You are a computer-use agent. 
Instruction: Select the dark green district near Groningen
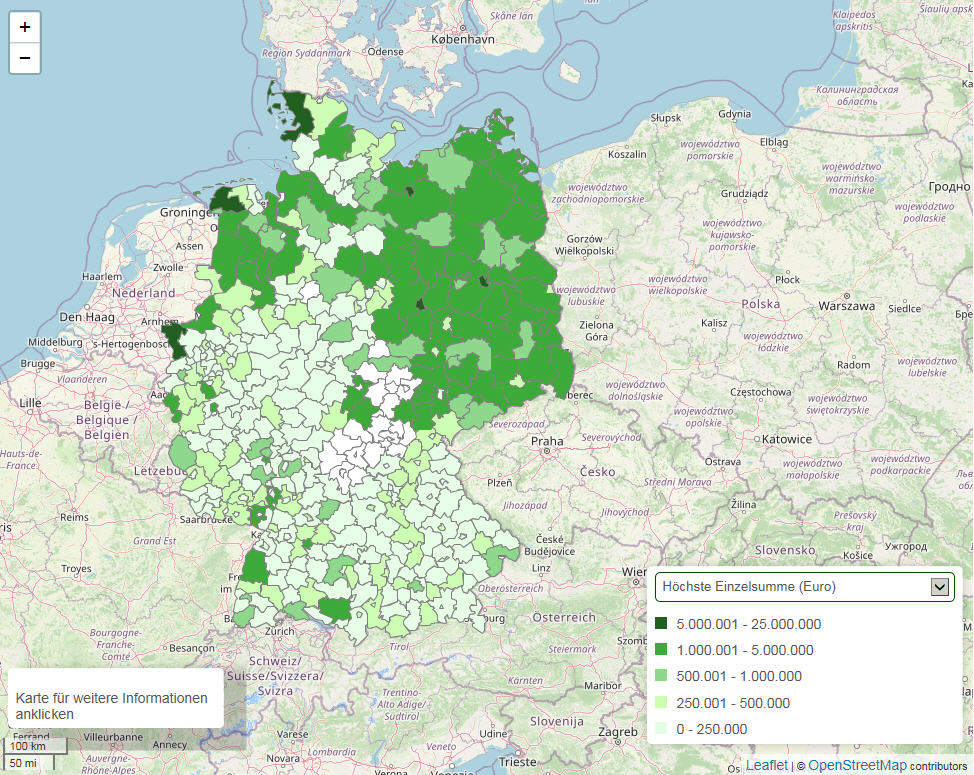pyautogui.click(x=227, y=200)
